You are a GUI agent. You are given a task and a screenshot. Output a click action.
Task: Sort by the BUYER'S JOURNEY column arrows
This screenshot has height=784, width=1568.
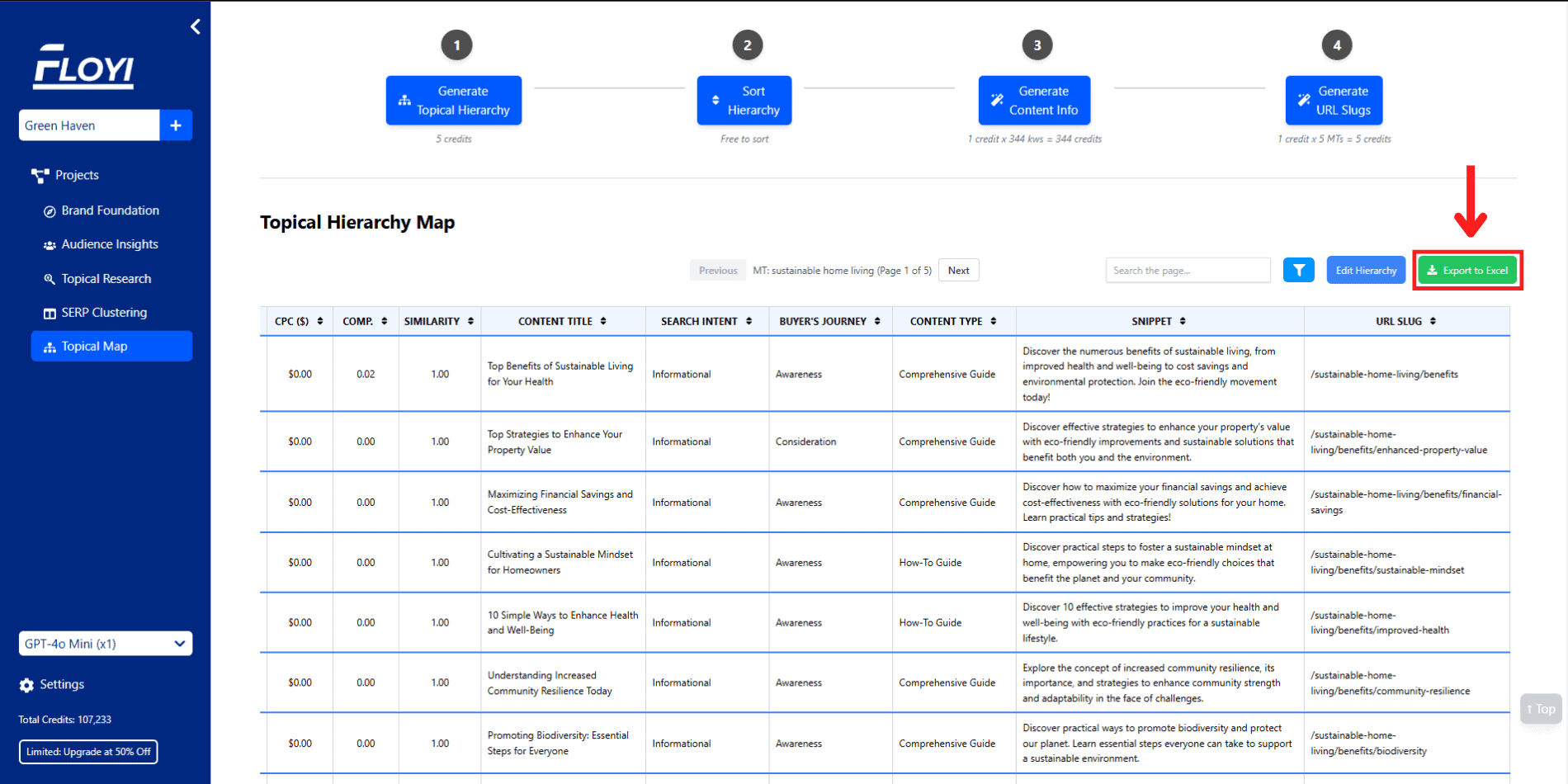(x=877, y=322)
